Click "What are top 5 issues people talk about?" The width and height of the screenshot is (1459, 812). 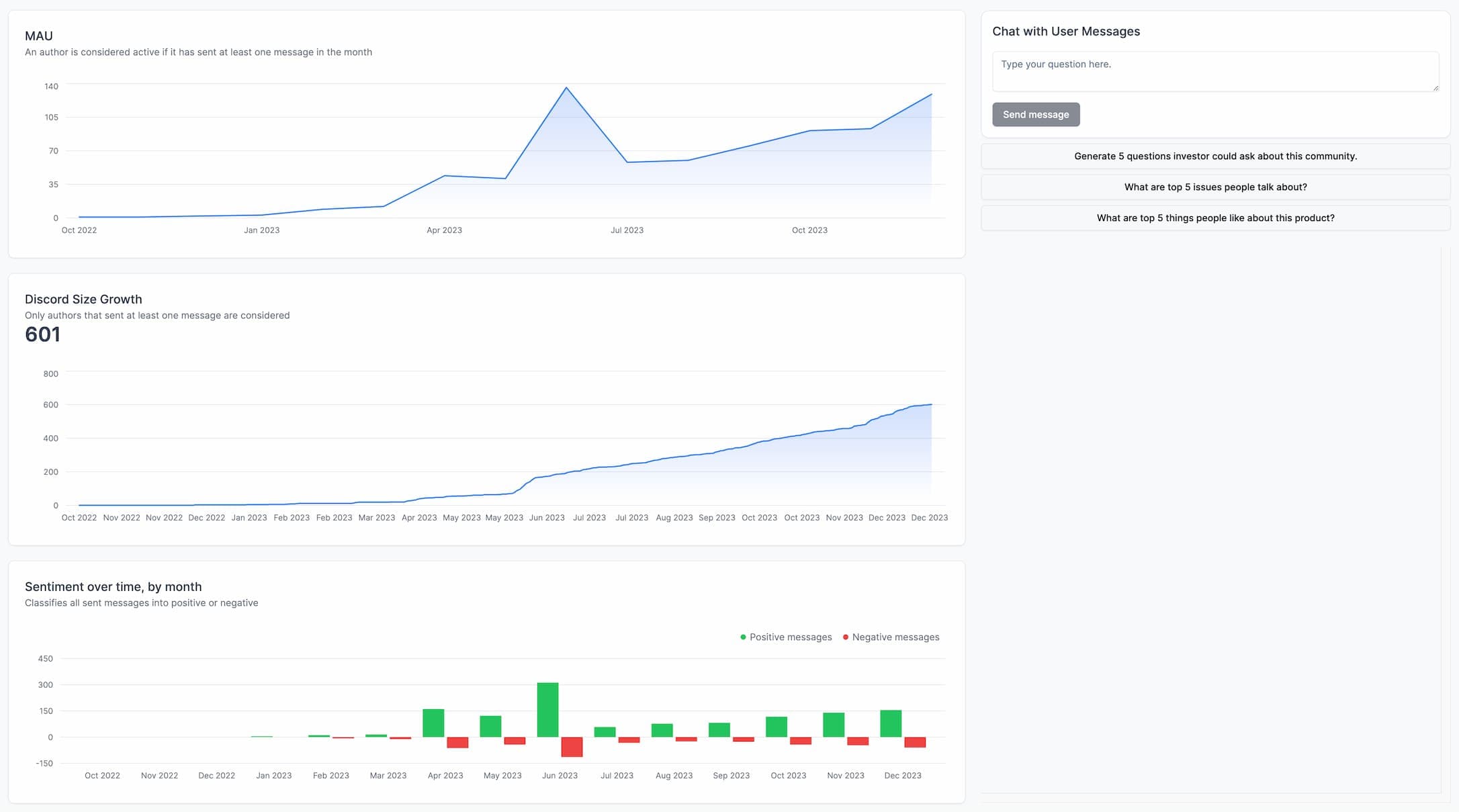(x=1215, y=187)
